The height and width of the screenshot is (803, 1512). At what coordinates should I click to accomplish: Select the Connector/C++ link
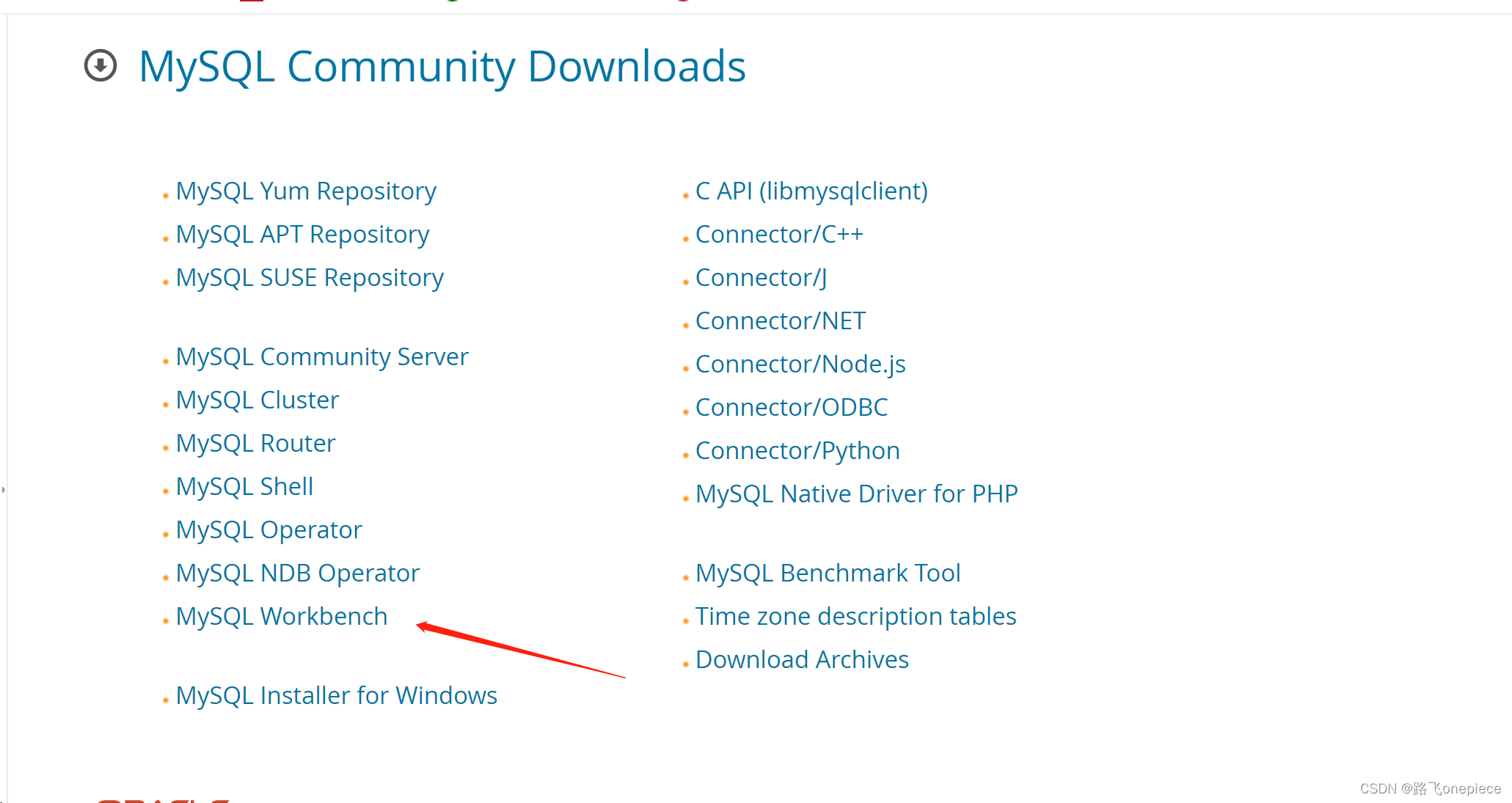click(x=779, y=235)
